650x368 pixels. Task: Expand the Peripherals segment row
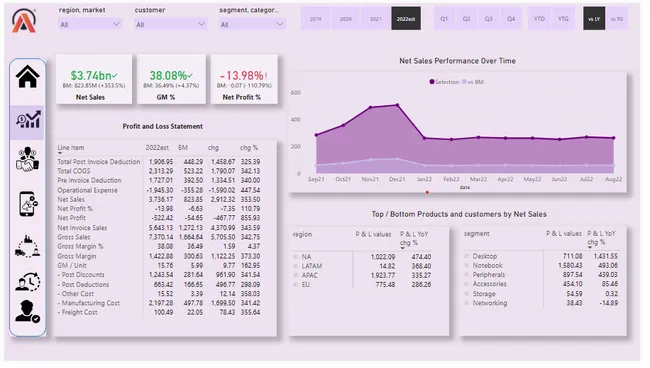tap(466, 274)
